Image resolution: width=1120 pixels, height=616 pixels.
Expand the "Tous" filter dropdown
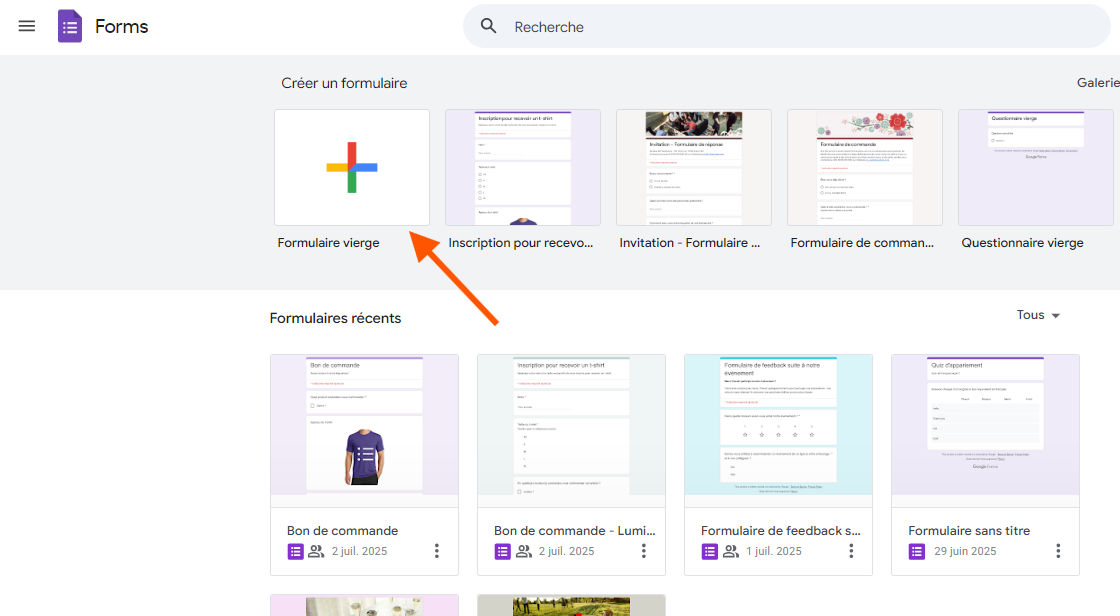[1037, 314]
